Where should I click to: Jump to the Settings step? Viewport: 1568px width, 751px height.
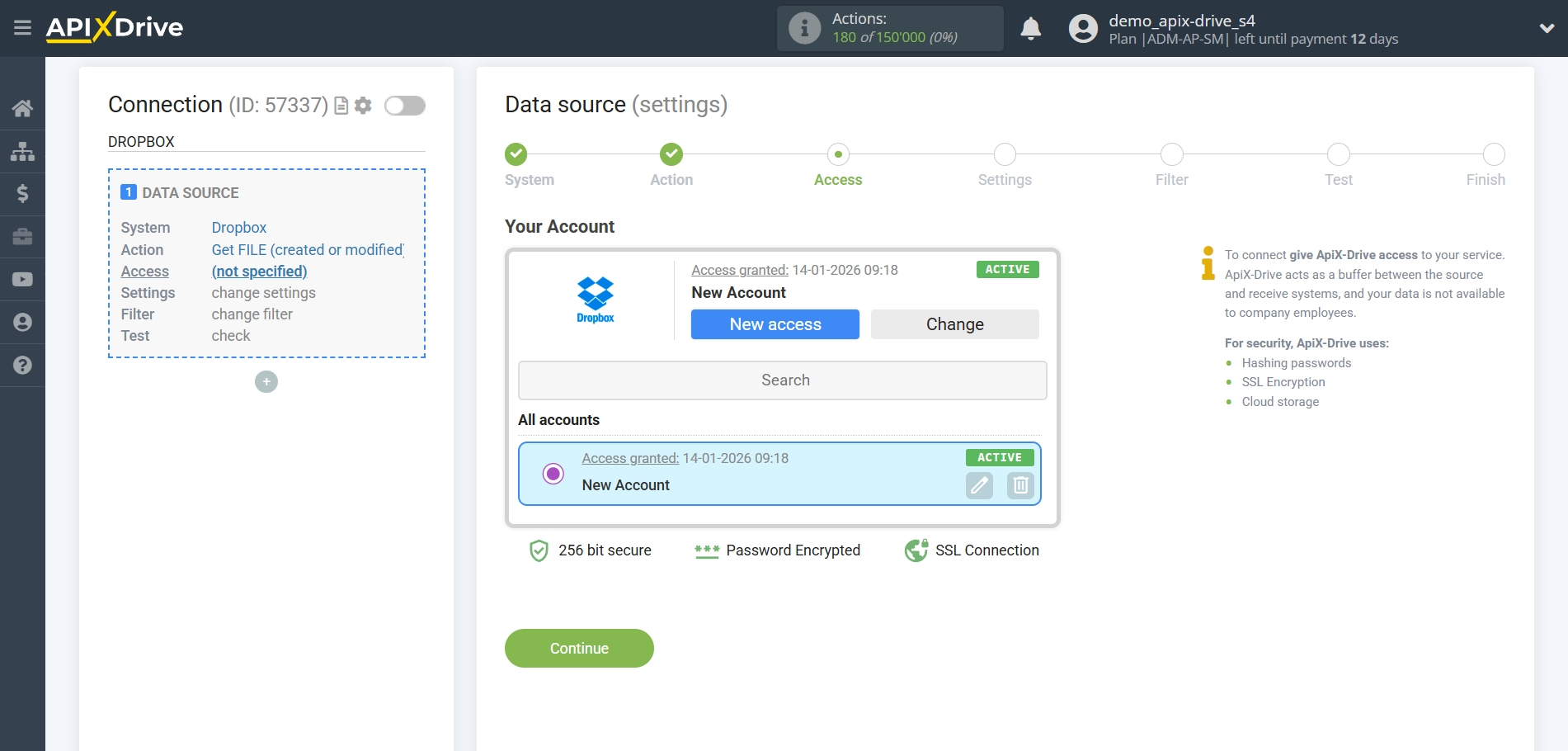(1004, 154)
